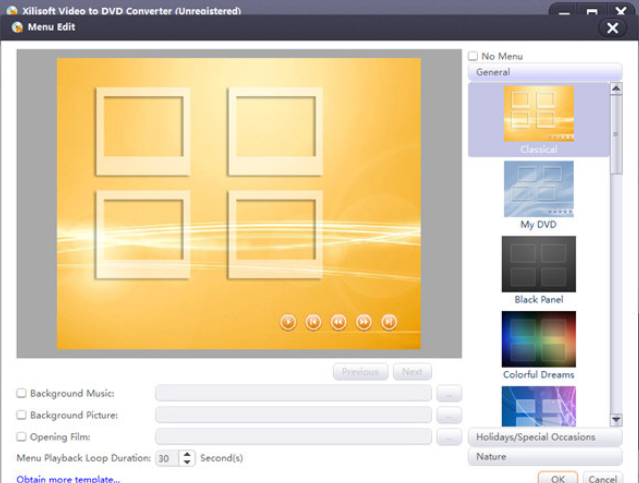
Task: Expand the General template category
Action: point(545,72)
